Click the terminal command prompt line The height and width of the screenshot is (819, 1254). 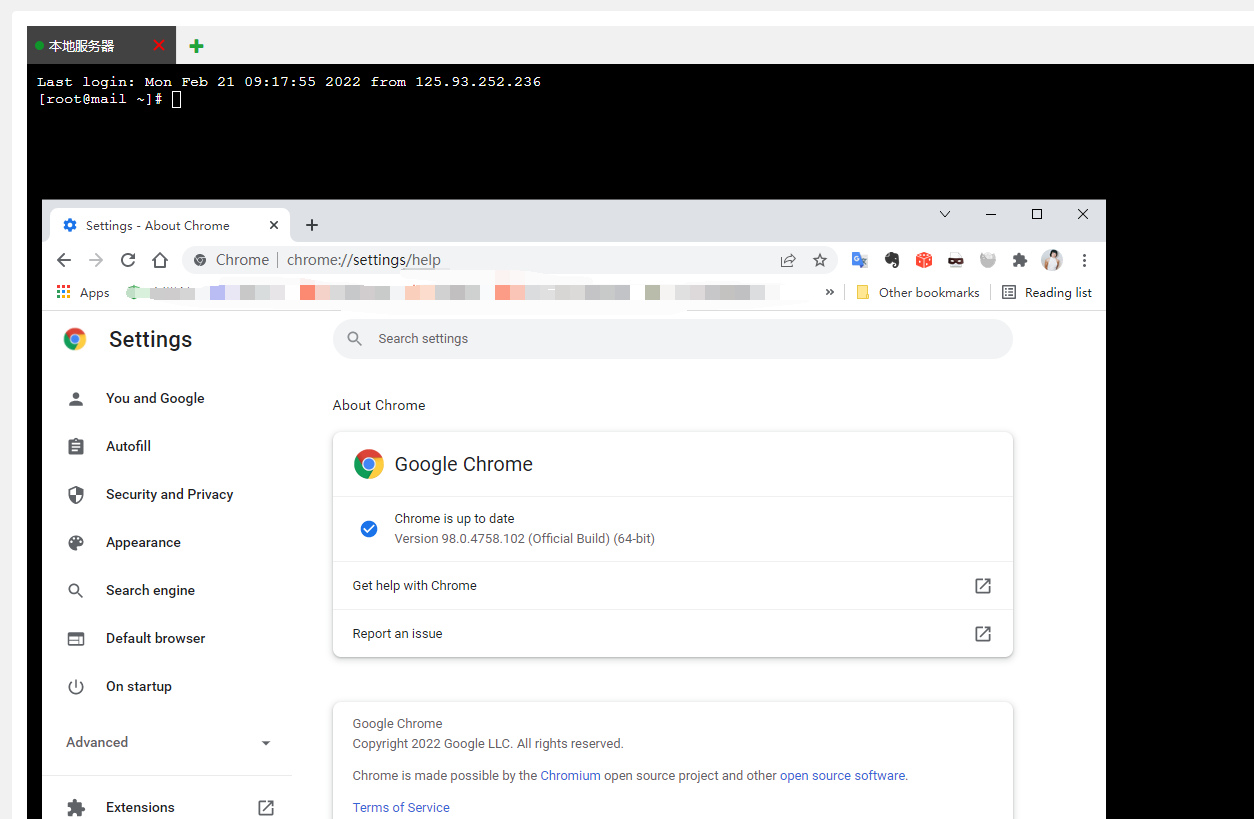pyautogui.click(x=109, y=99)
